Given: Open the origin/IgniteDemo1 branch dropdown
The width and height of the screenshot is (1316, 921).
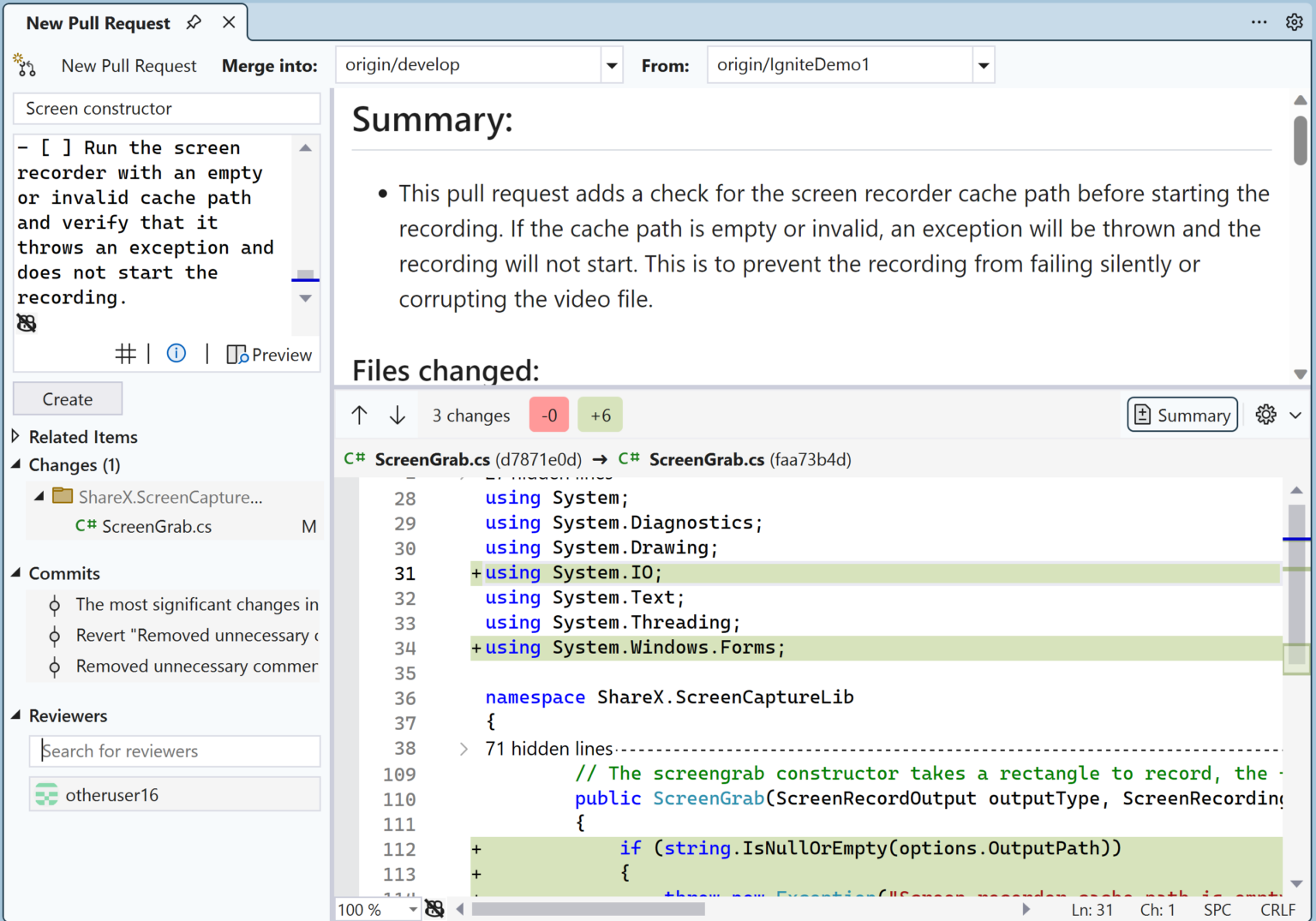Looking at the screenshot, I should 983,64.
